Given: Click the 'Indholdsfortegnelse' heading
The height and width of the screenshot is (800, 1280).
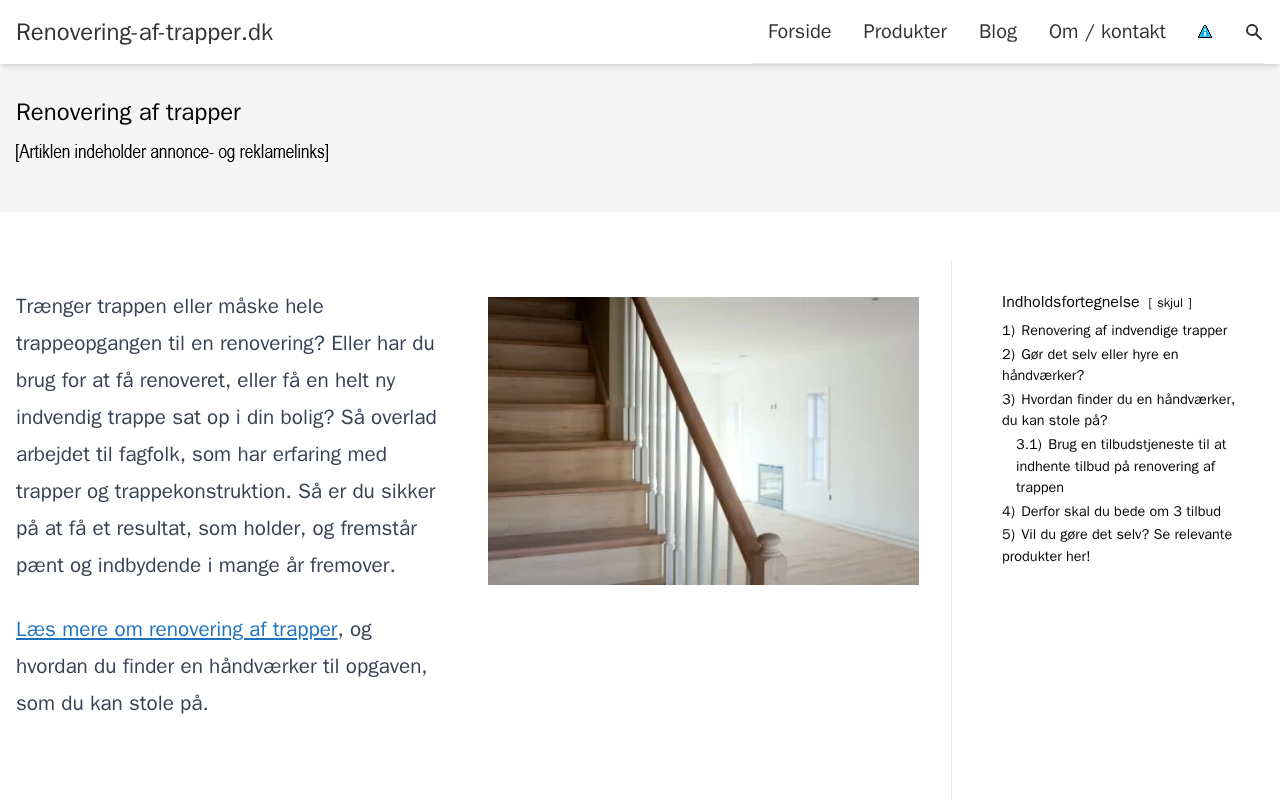Looking at the screenshot, I should [1070, 302].
